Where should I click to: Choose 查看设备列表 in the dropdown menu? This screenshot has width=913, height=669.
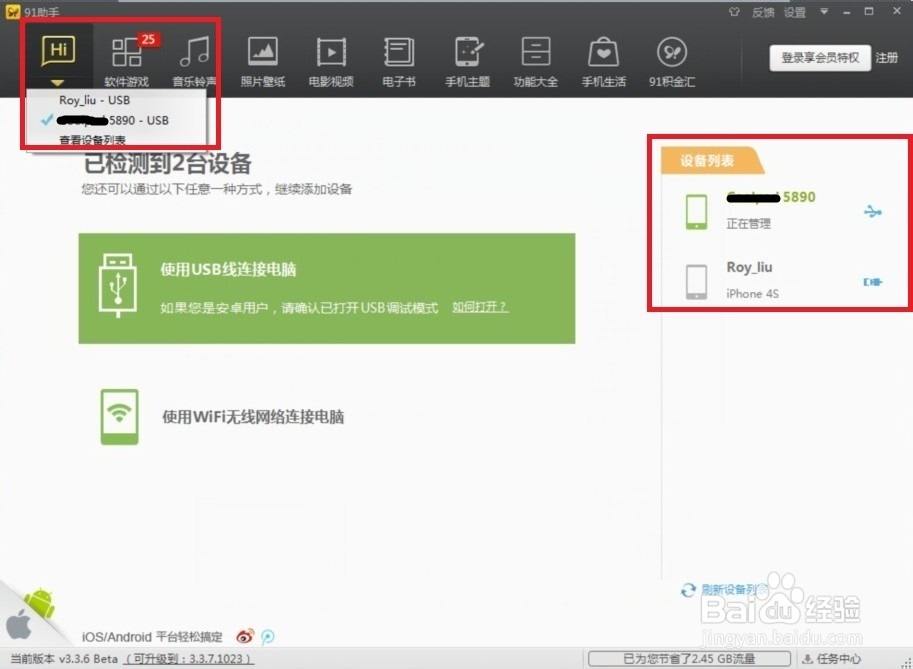pos(92,140)
